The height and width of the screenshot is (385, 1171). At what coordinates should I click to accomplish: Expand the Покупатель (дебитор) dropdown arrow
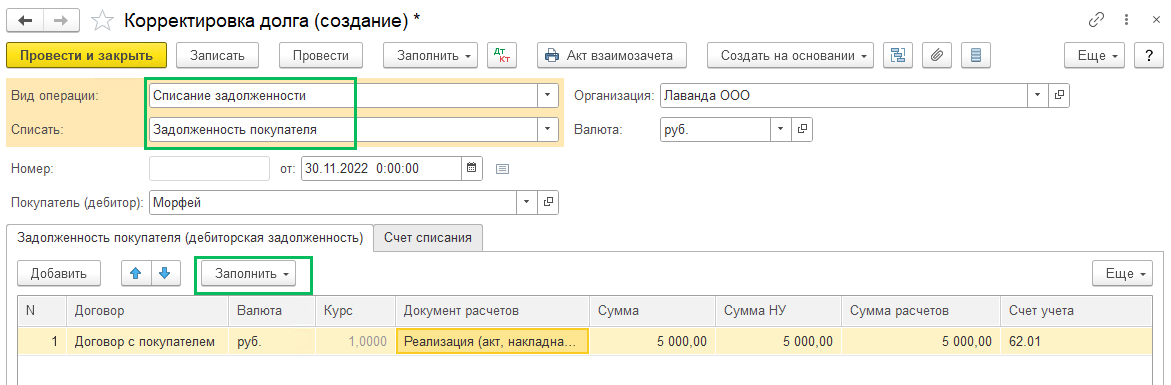(527, 201)
